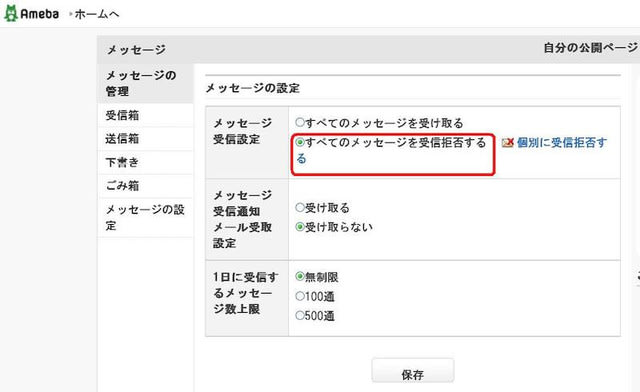Image resolution: width=640 pixels, height=392 pixels.
Task: Open 自分の公開ページ link
Action: click(591, 48)
